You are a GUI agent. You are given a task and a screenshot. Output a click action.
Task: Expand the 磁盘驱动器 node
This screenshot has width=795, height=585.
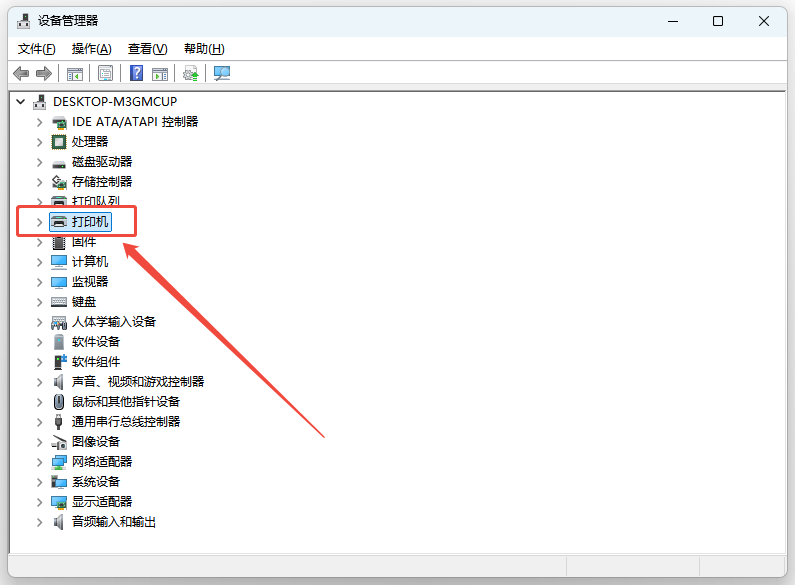[x=40, y=162]
